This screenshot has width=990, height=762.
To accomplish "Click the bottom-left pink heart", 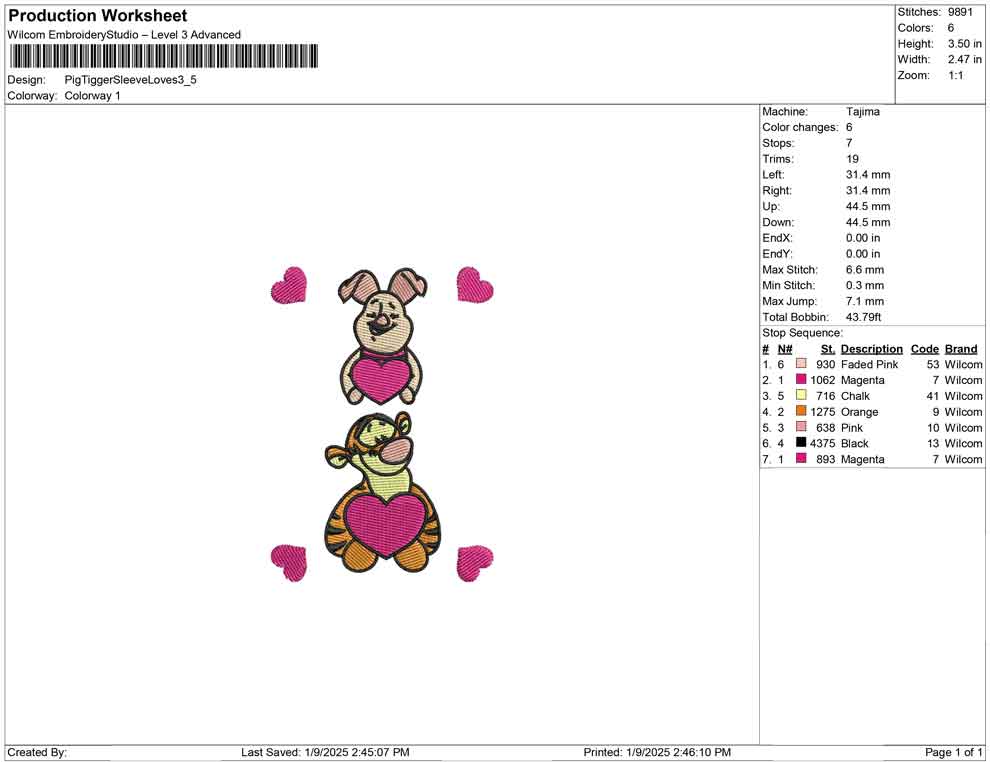I will [x=289, y=563].
